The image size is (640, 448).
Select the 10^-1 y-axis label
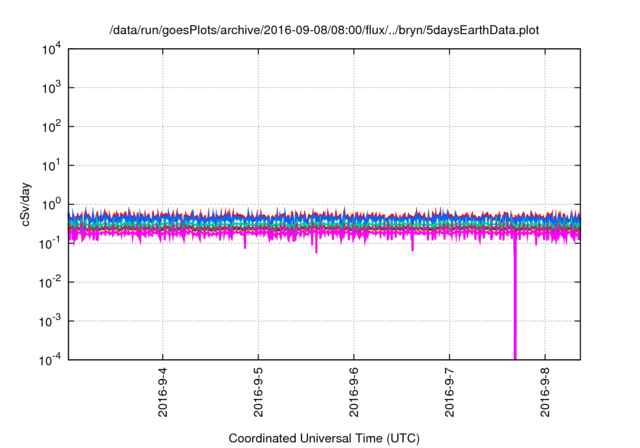tap(50, 244)
